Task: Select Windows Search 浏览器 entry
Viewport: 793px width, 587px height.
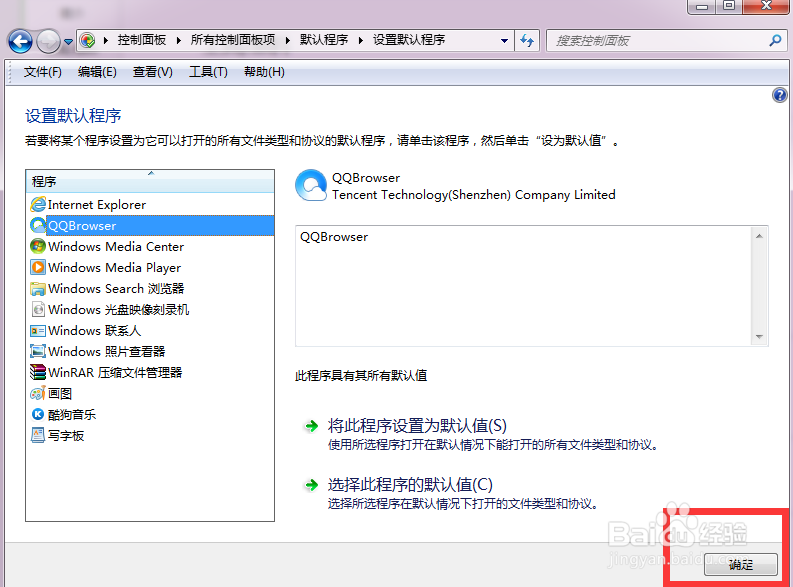Action: pos(150,289)
